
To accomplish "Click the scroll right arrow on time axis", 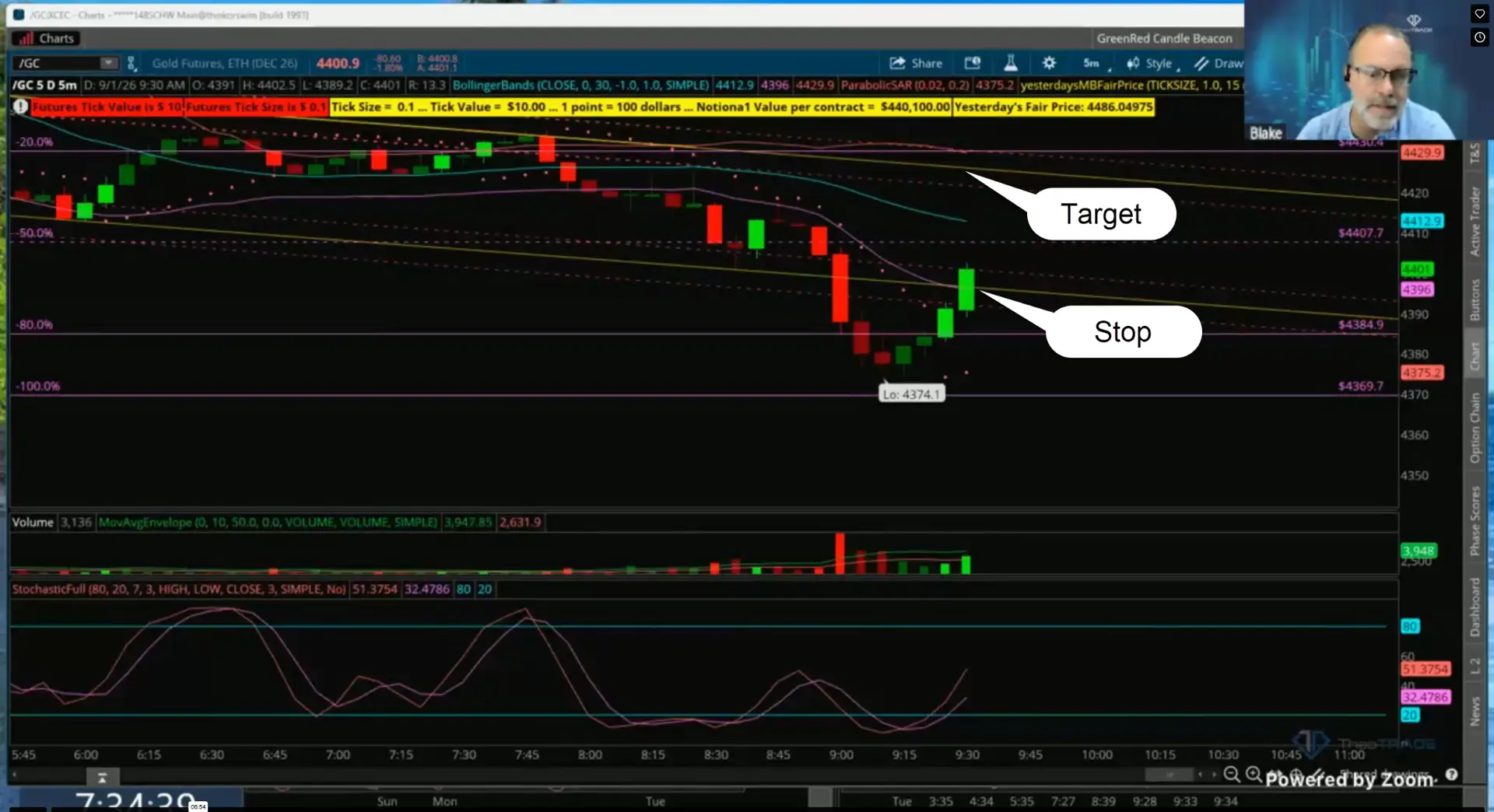I will point(1214,774).
